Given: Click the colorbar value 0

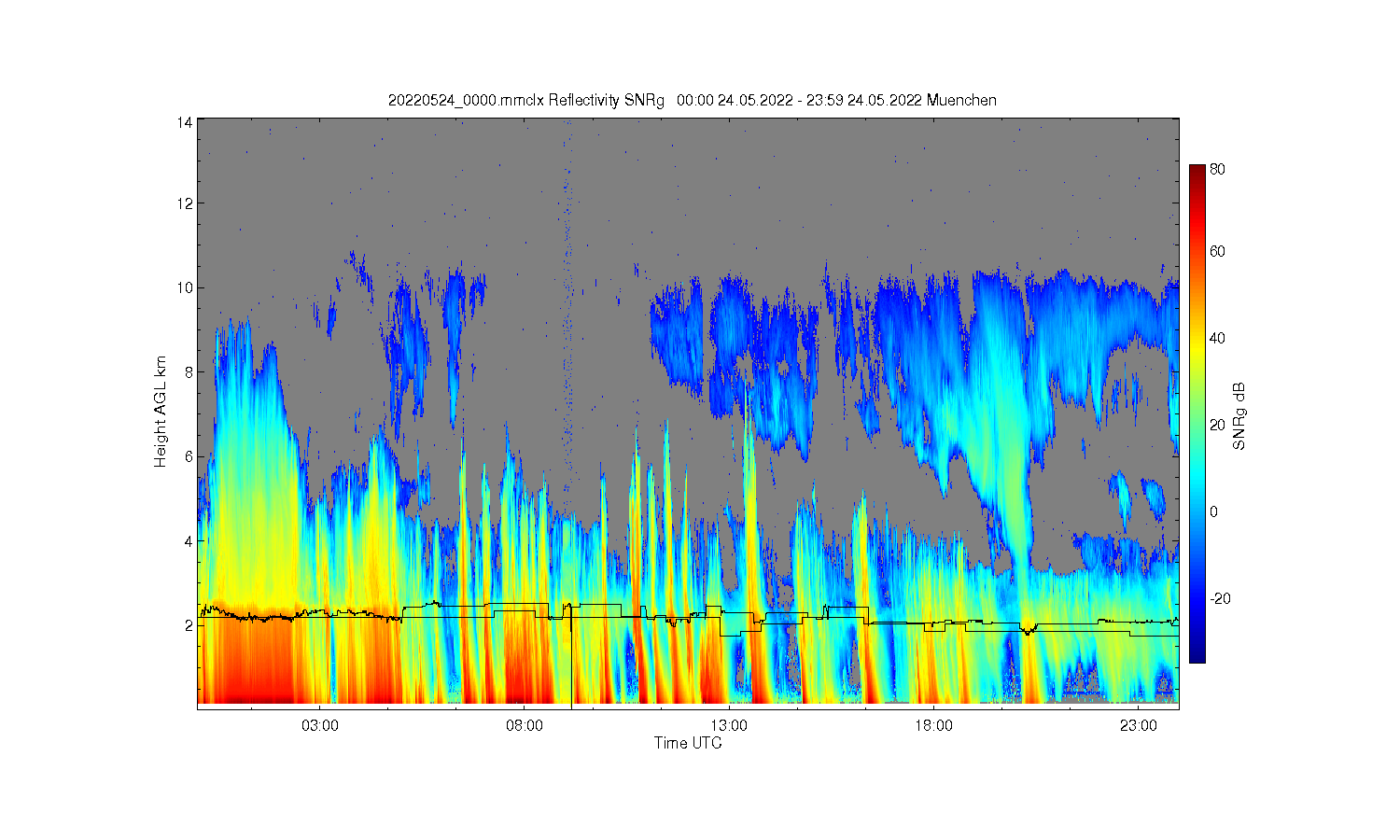Looking at the screenshot, I should click(x=1213, y=511).
